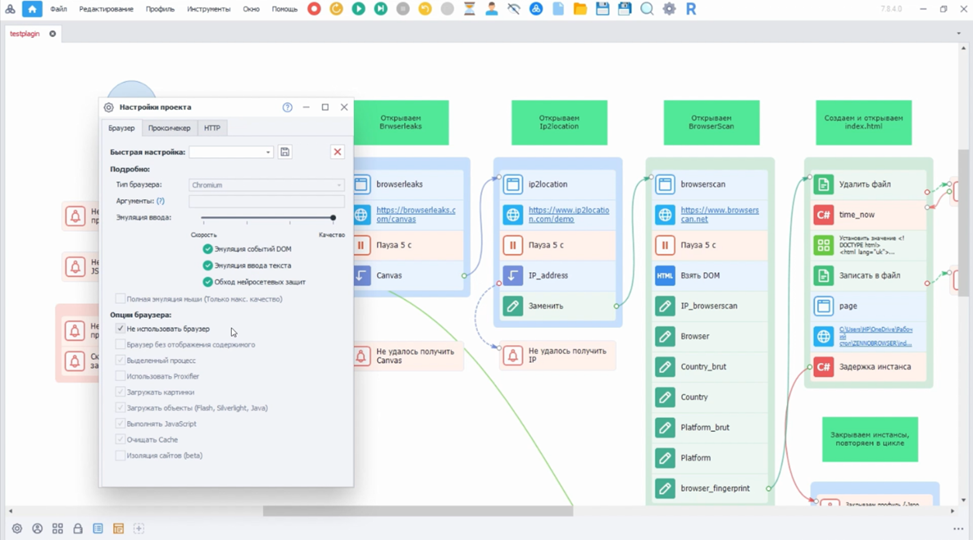Toggle Использовать Proxifier checkbox
Image resolution: width=973 pixels, height=540 pixels.
pos(120,376)
